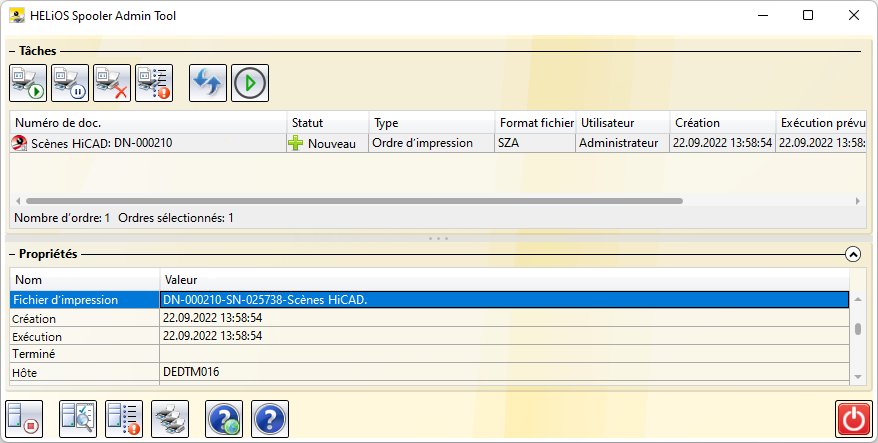Click the green plus status icon
The height and width of the screenshot is (443, 878).
[296, 143]
